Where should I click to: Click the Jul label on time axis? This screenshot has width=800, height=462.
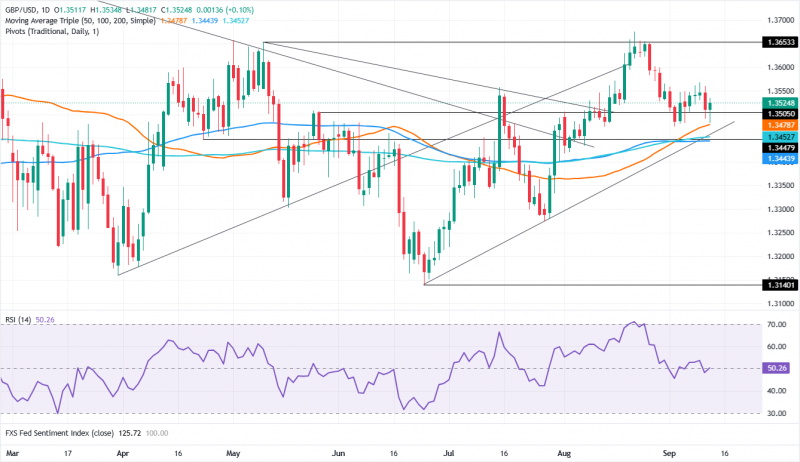pos(449,453)
